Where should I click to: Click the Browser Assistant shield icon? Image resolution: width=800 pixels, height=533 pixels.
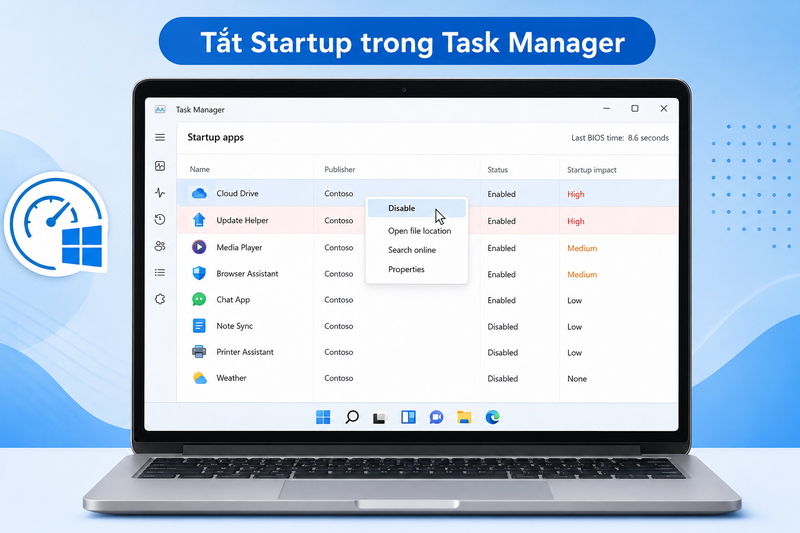coord(199,273)
